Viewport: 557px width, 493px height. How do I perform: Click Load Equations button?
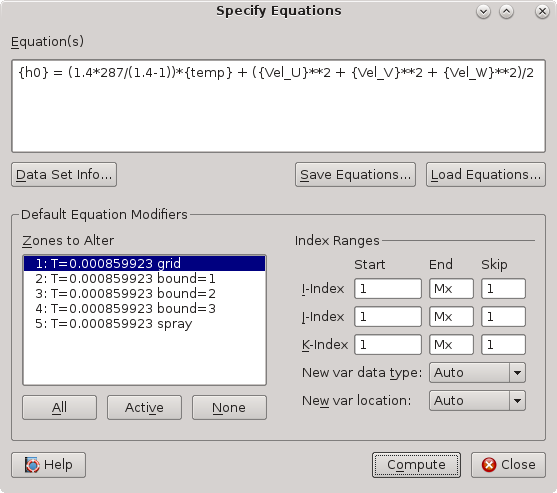pos(486,175)
